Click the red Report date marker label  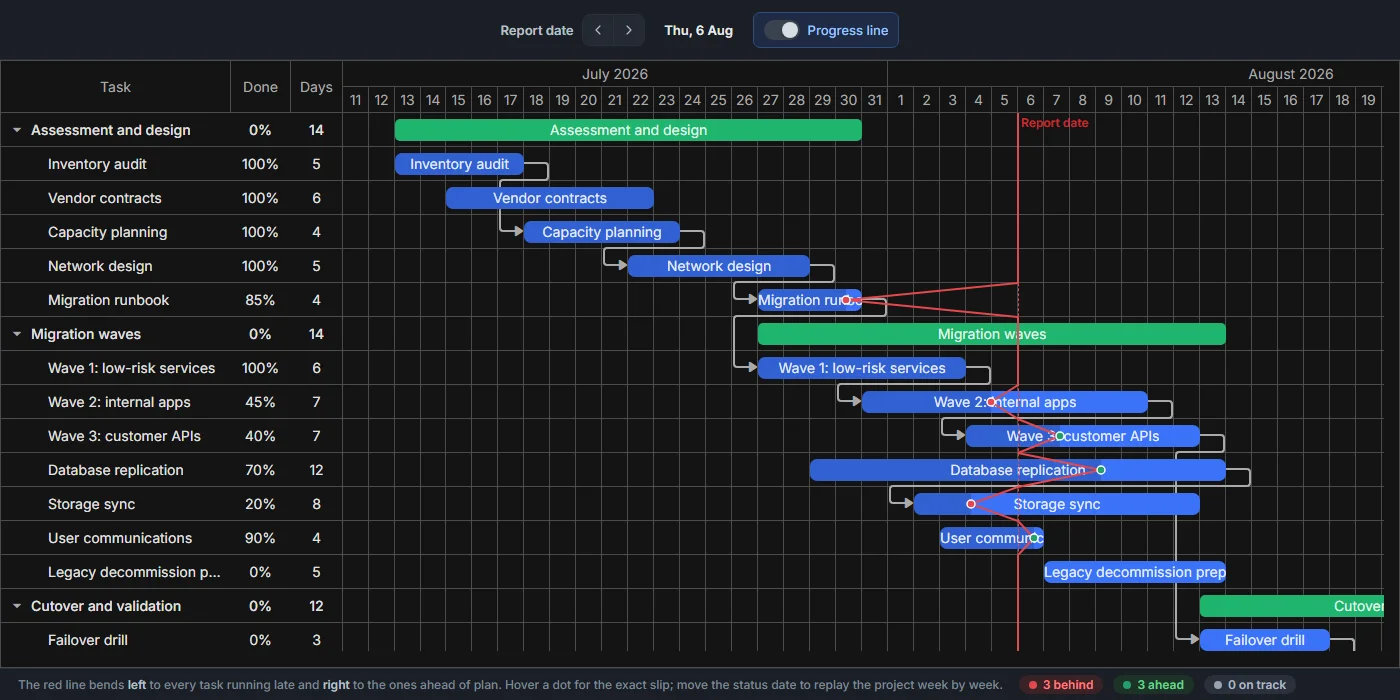1055,123
